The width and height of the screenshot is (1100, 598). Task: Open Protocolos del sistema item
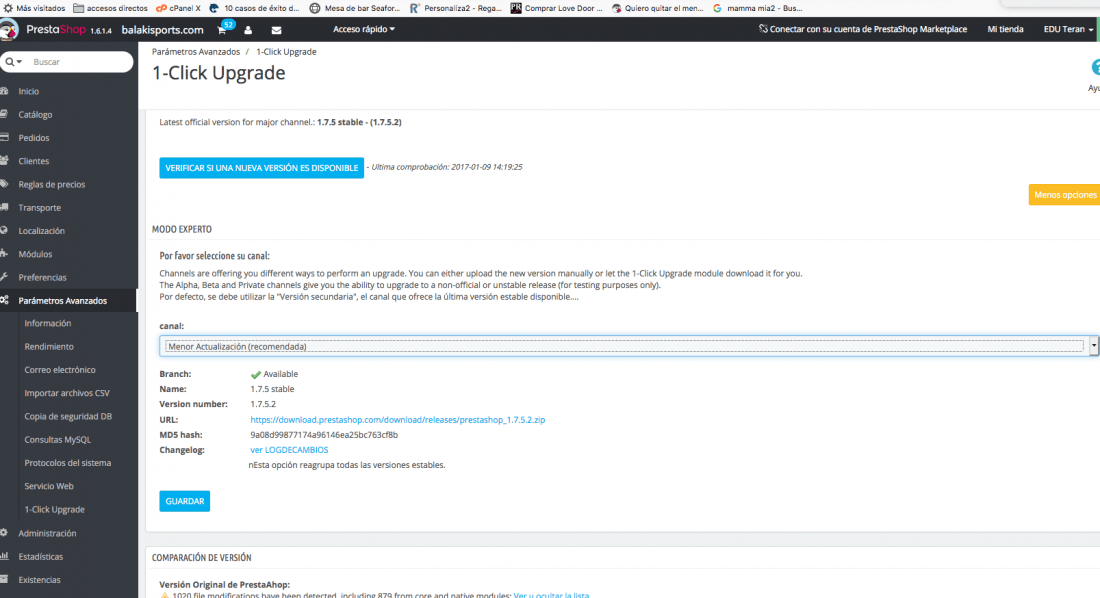pos(67,463)
